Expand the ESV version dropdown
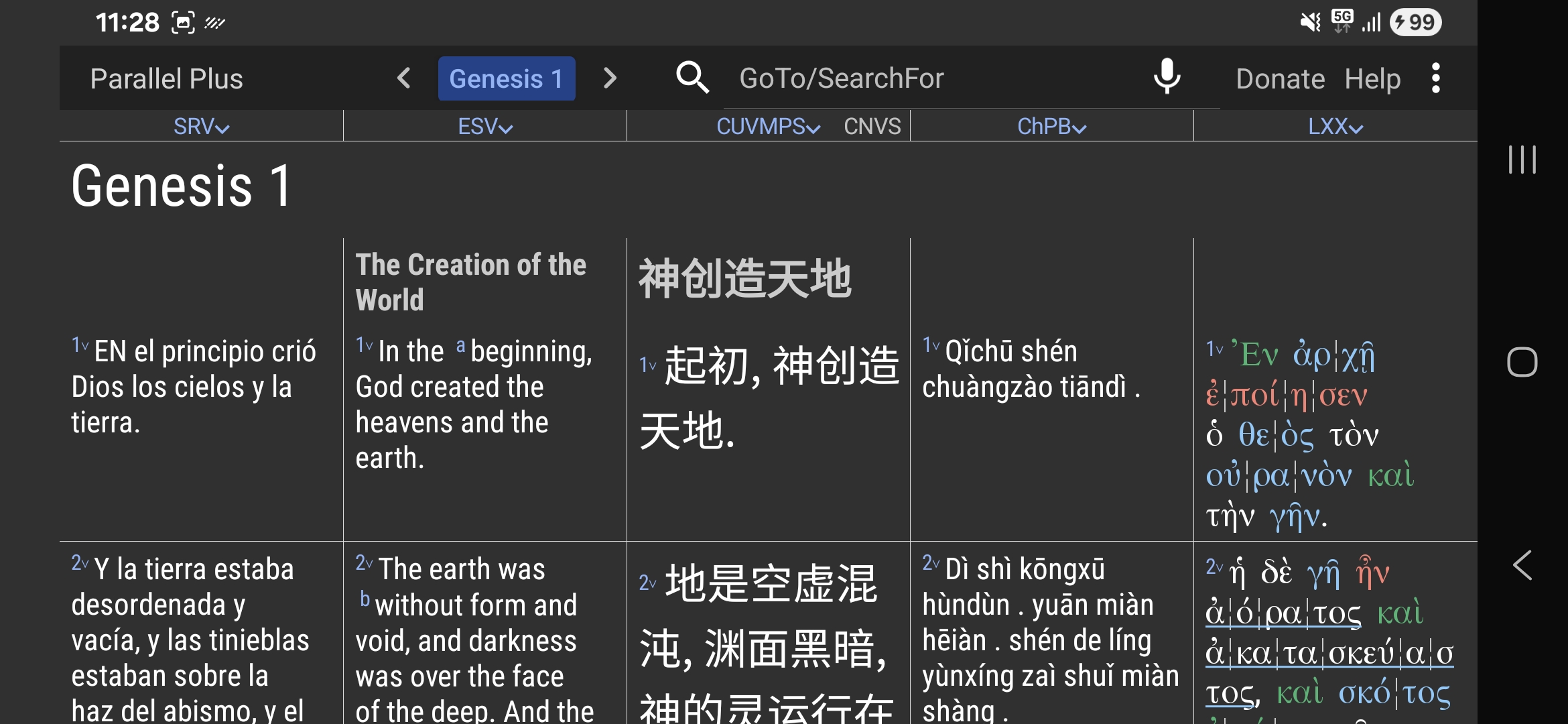Screen dimensions: 1568x724 click(x=485, y=127)
